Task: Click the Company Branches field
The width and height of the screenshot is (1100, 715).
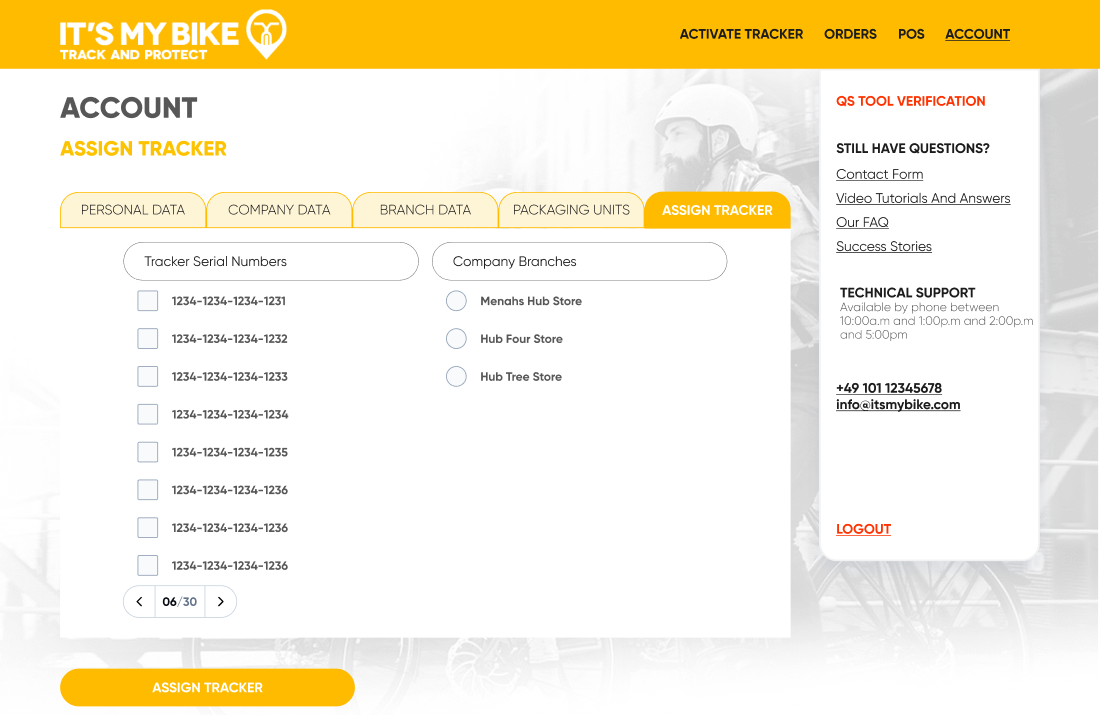Action: (579, 262)
